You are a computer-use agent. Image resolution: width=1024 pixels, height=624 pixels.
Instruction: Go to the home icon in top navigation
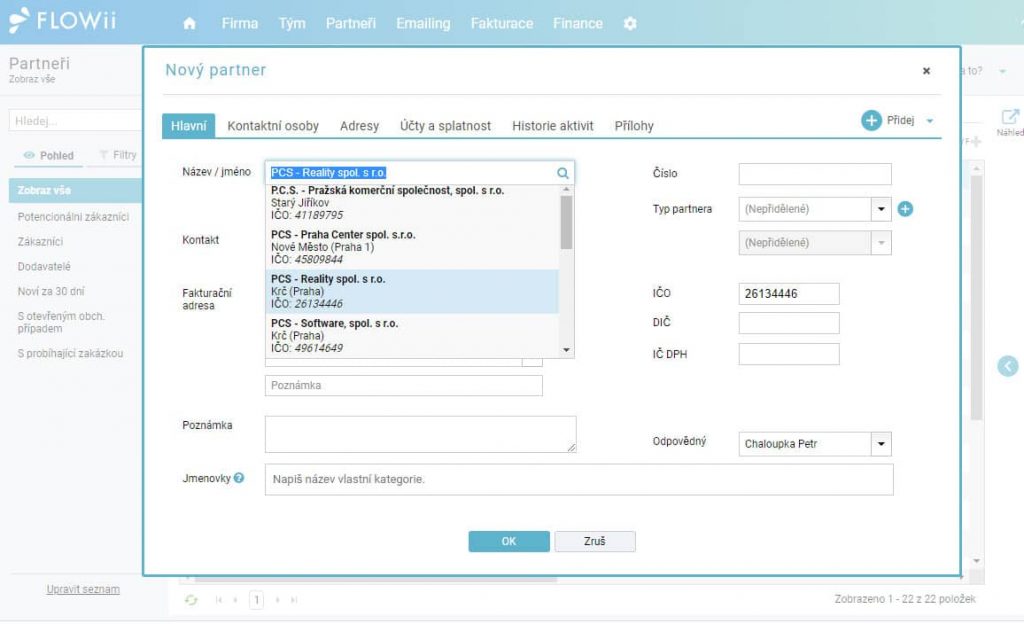[189, 23]
